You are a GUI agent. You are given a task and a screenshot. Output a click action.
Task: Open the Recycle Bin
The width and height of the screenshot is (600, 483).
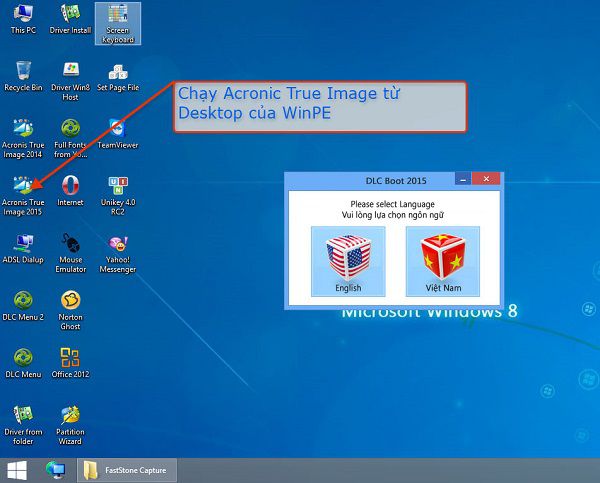[23, 76]
